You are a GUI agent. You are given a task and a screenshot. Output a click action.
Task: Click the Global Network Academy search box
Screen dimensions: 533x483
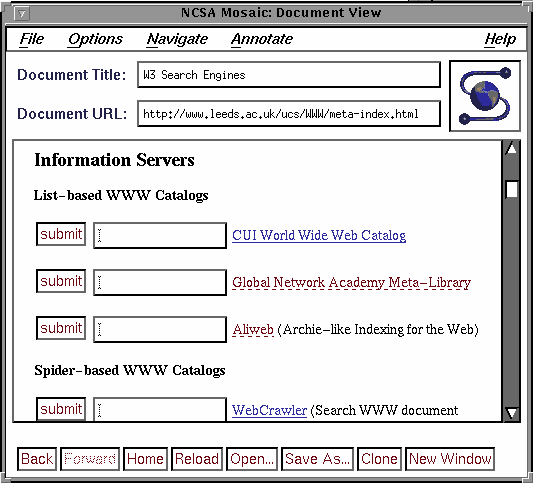coord(160,282)
